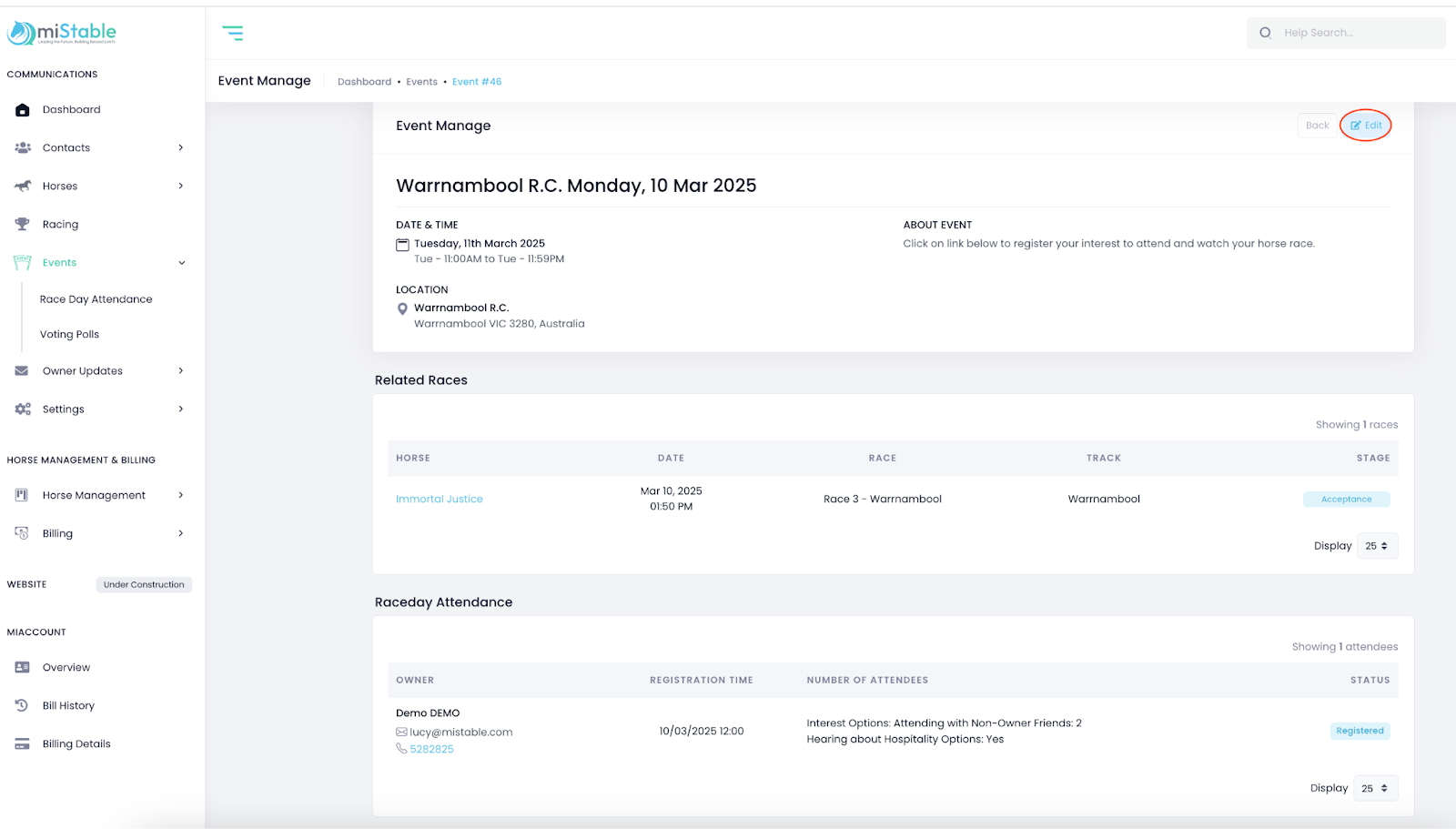Click the Overview icon under MiAccount
This screenshot has height=829, width=1456.
(22, 667)
